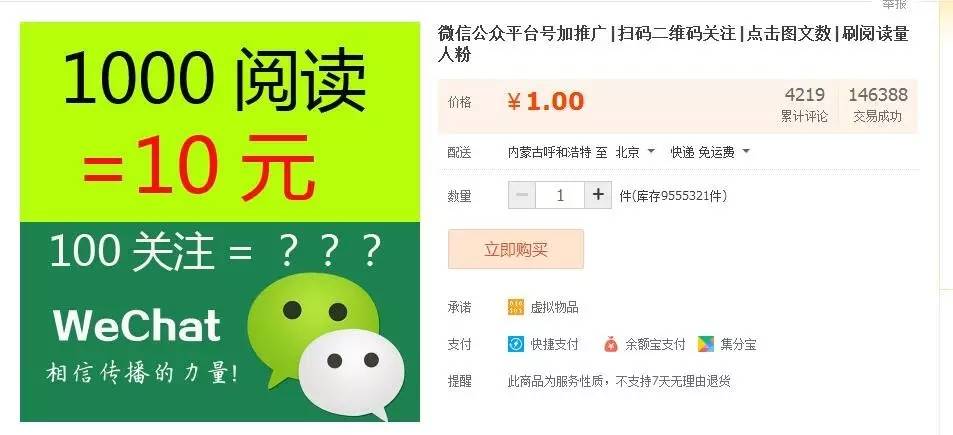This screenshot has width=953, height=435.
Task: Expand the 快递 免运费 shipping dropdown
Action: (x=710, y=152)
